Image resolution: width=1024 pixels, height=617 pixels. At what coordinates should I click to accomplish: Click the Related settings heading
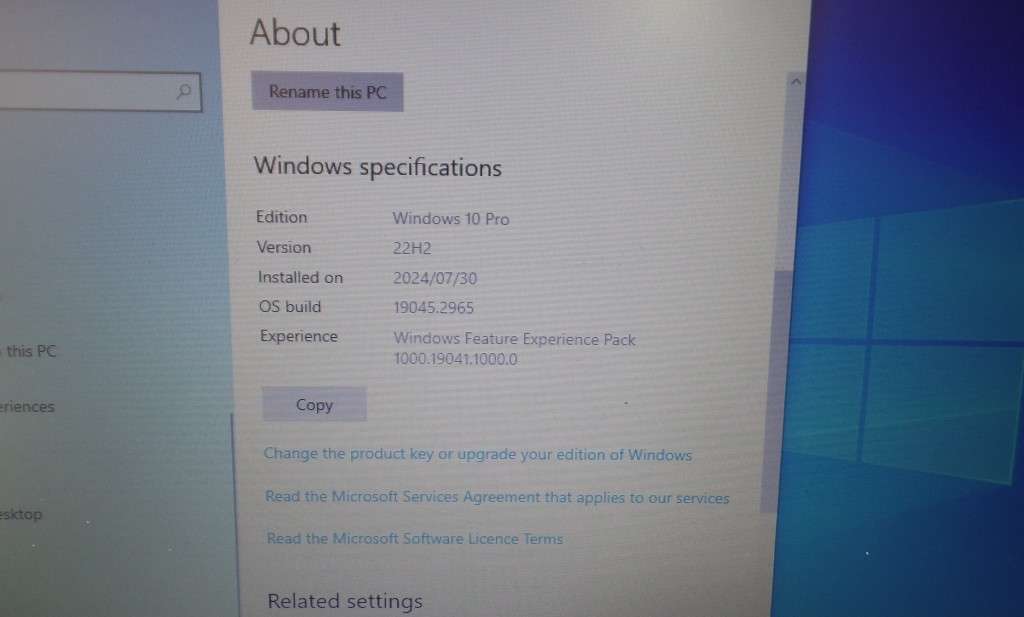(345, 601)
